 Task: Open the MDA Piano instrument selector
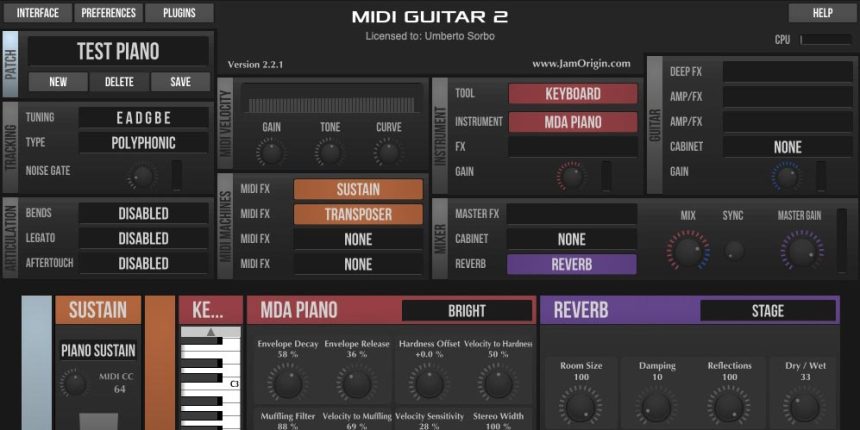572,121
